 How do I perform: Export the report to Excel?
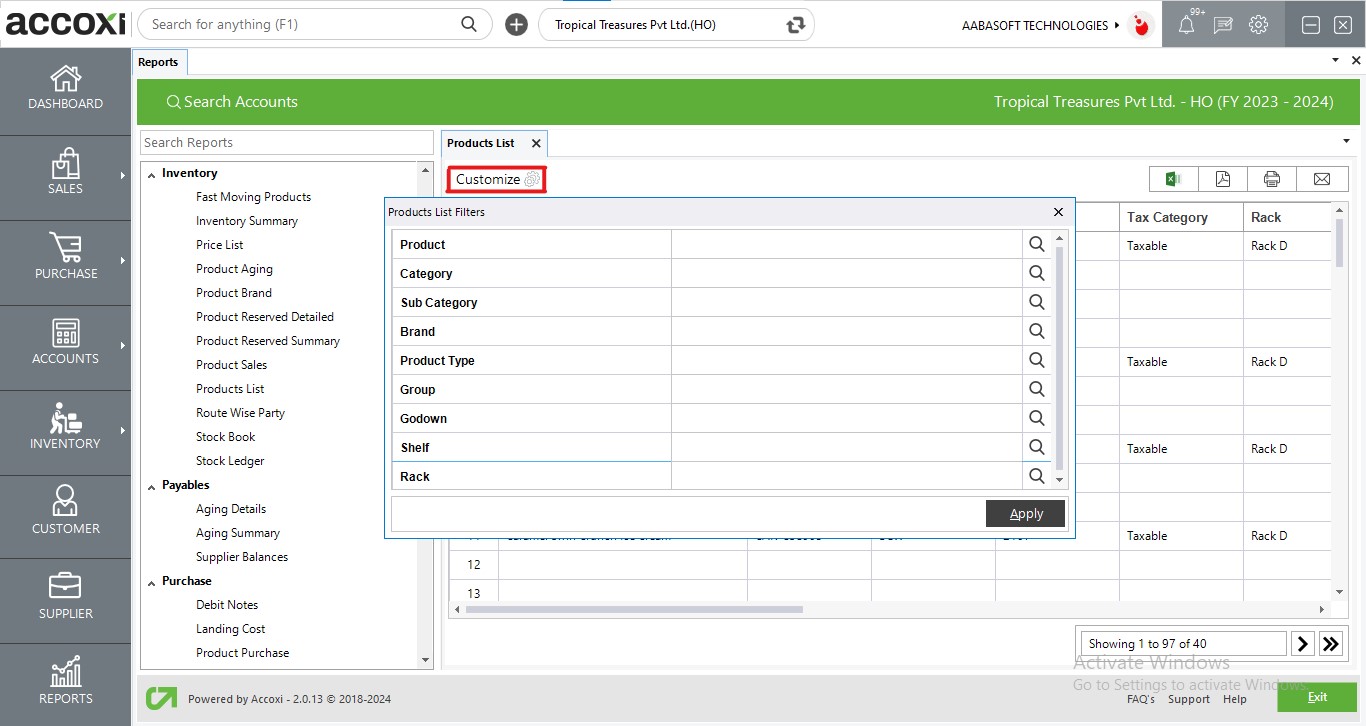[1173, 179]
